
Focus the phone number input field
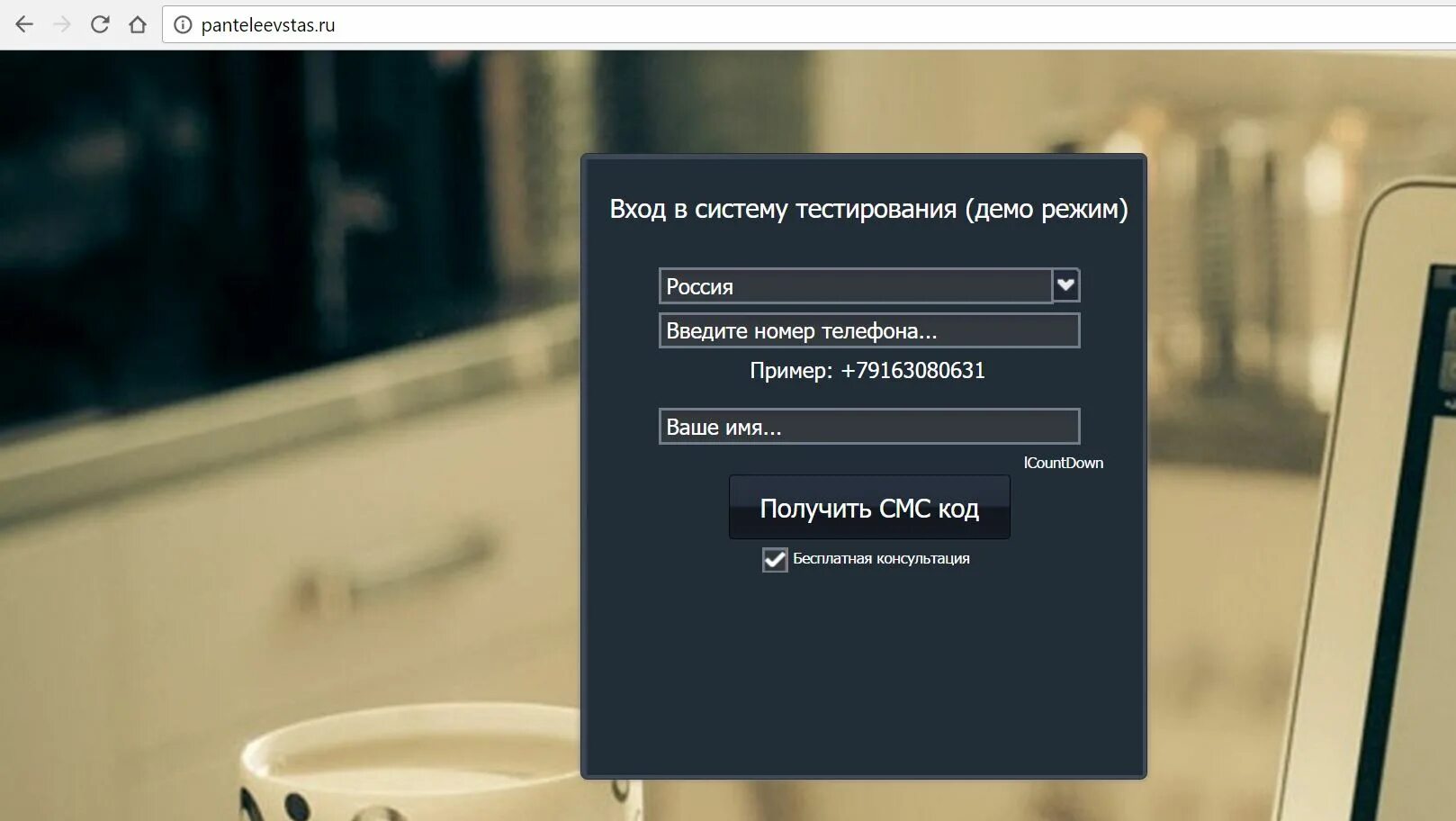(869, 330)
